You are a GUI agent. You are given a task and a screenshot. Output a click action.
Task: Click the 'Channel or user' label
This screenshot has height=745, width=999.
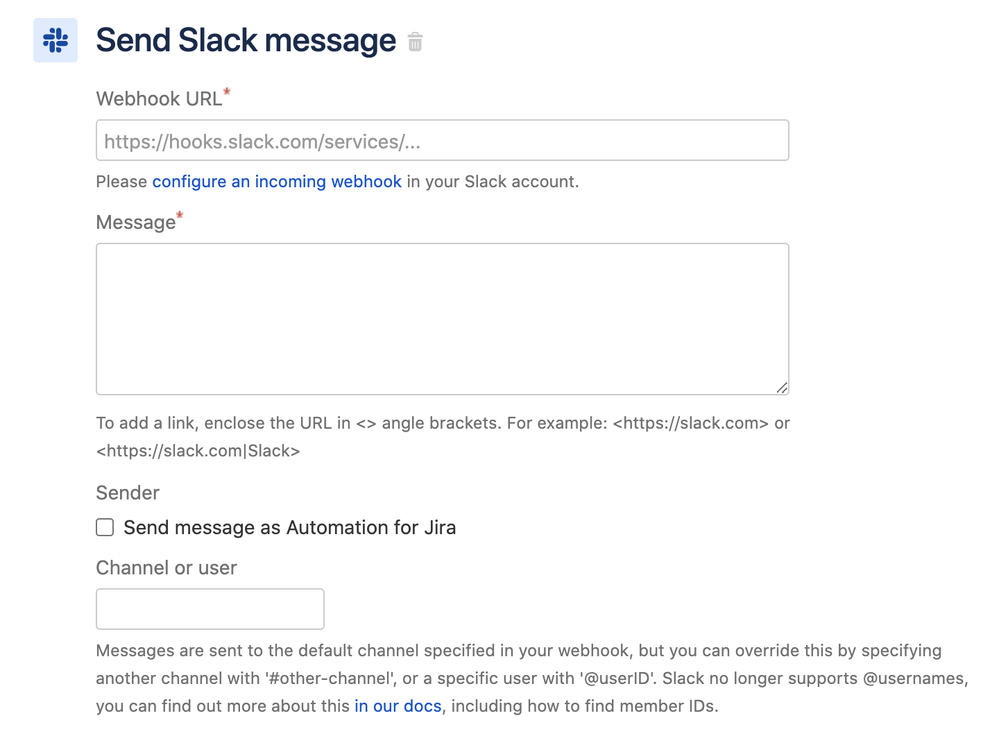tap(166, 568)
